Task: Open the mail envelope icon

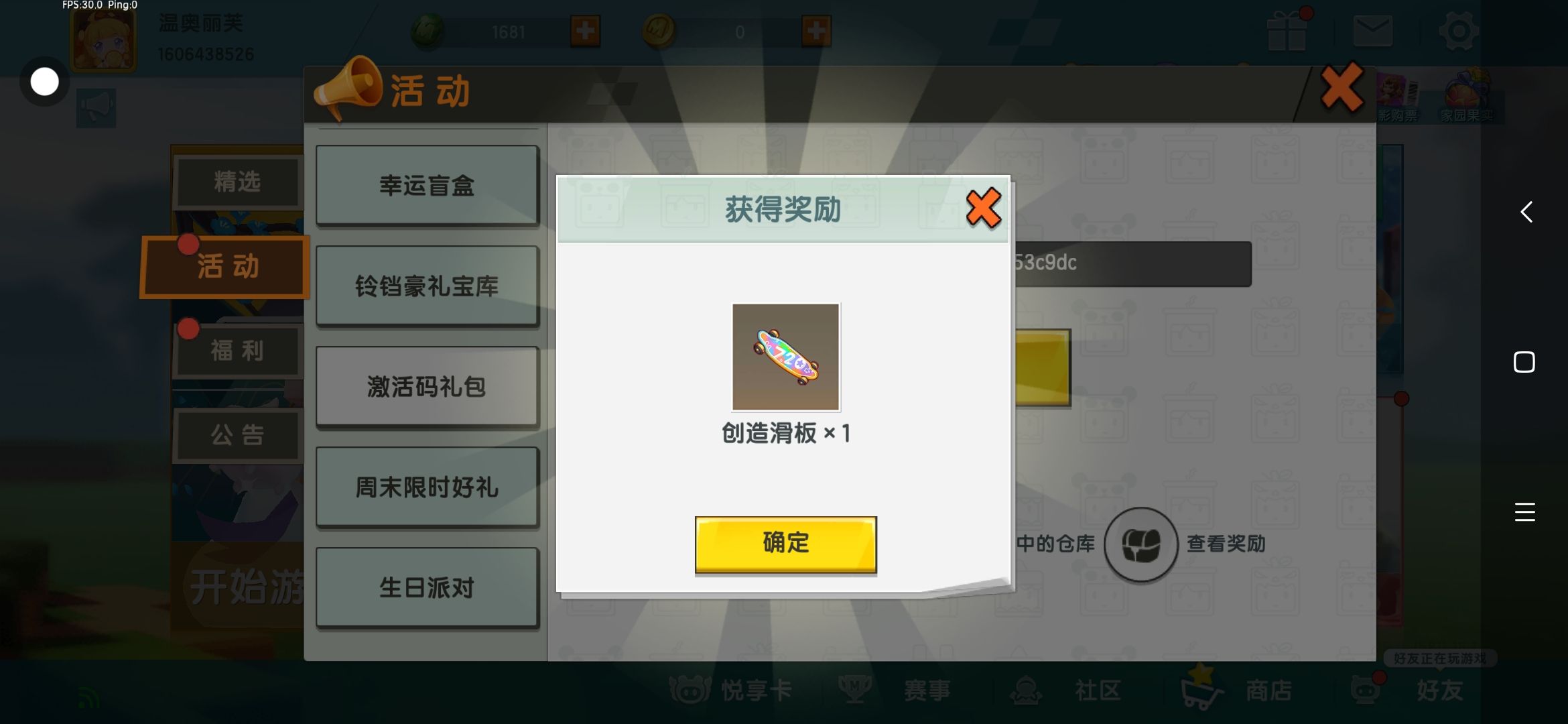Action: click(x=1372, y=31)
